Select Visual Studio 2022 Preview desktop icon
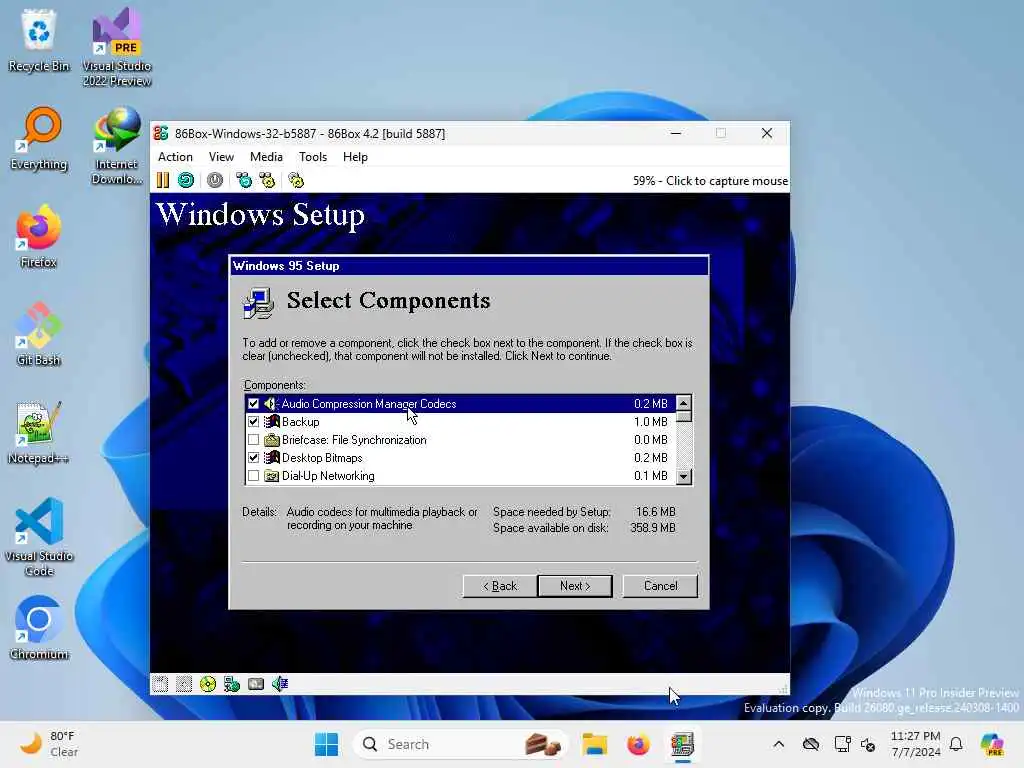1024x768 pixels. [117, 47]
